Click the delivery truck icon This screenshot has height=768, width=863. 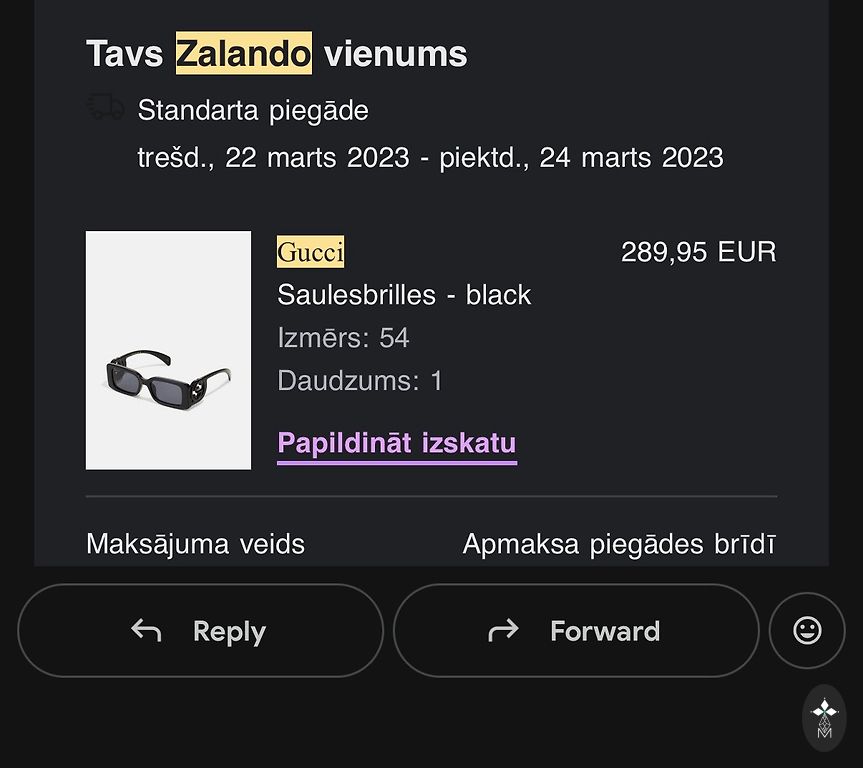click(106, 107)
